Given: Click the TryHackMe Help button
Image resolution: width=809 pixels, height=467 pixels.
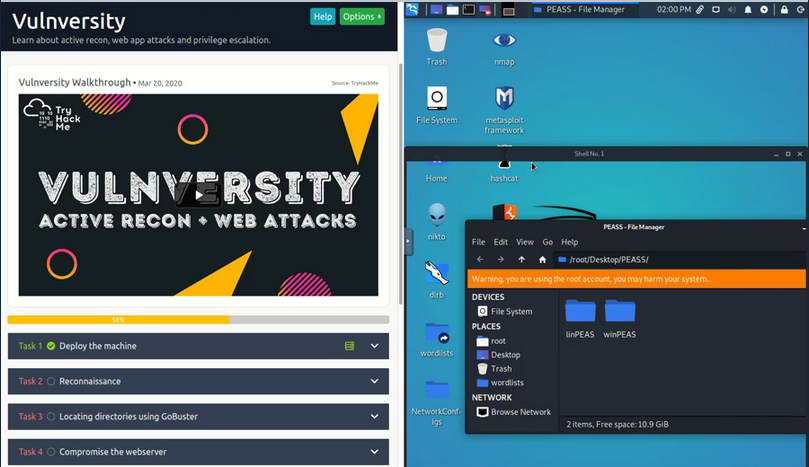Looking at the screenshot, I should 322,17.
